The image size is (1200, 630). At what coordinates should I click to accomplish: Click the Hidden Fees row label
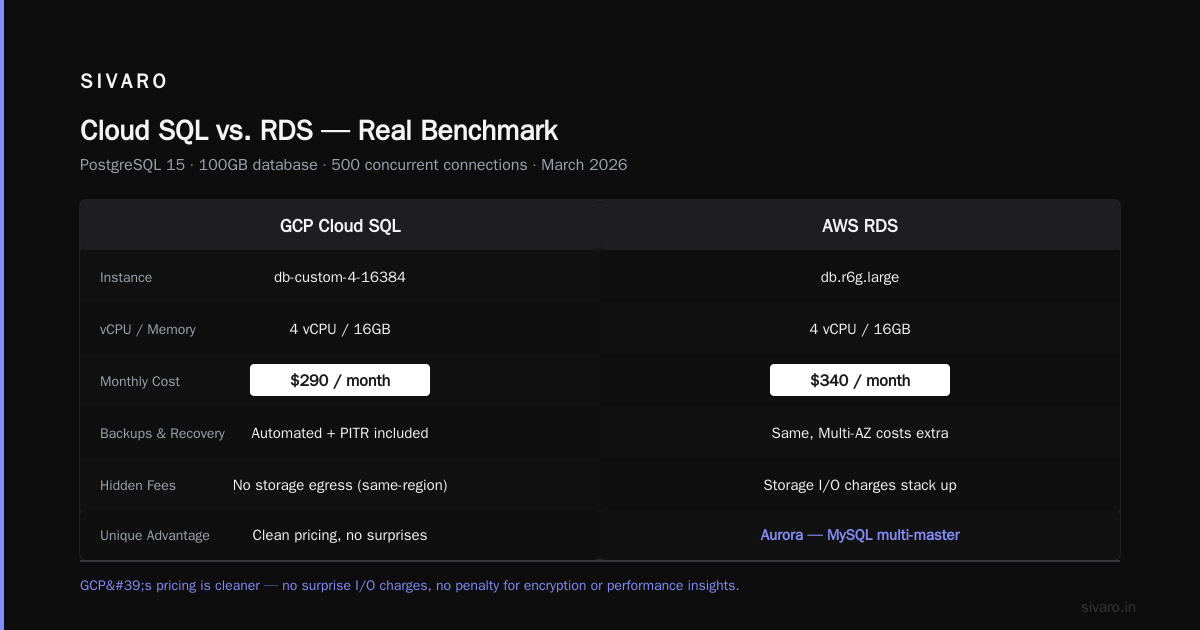138,486
